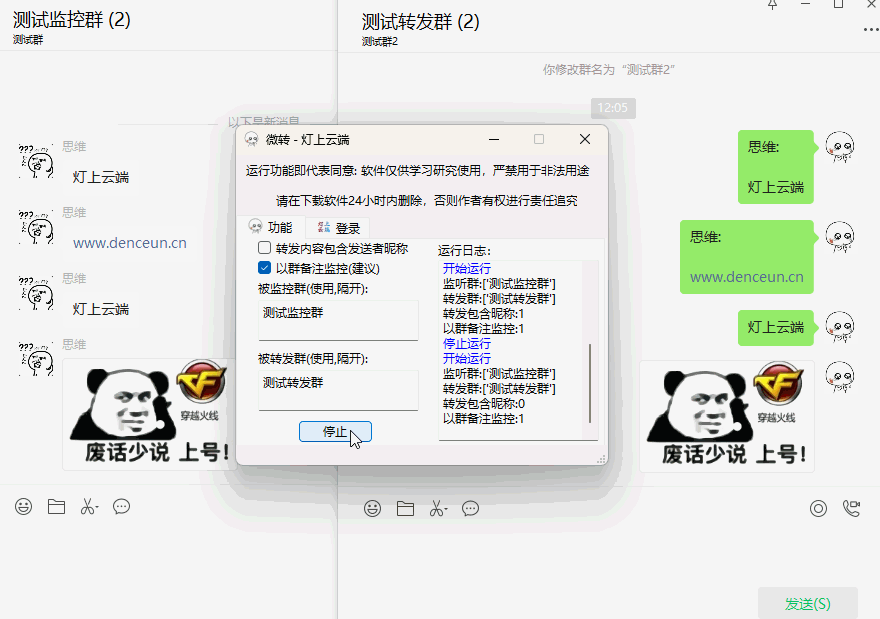Open file folder icon in 测试监控群 window
The image size is (880, 619).
[56, 507]
